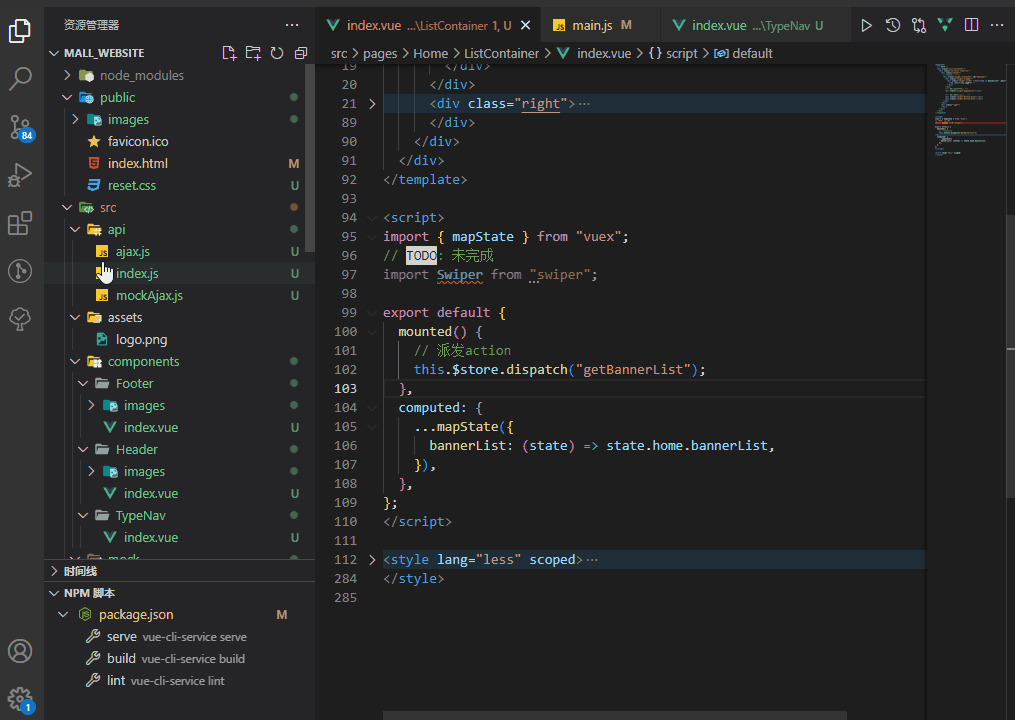Open the Manage gear icon
Image resolution: width=1015 pixels, height=720 pixels.
pyautogui.click(x=20, y=699)
